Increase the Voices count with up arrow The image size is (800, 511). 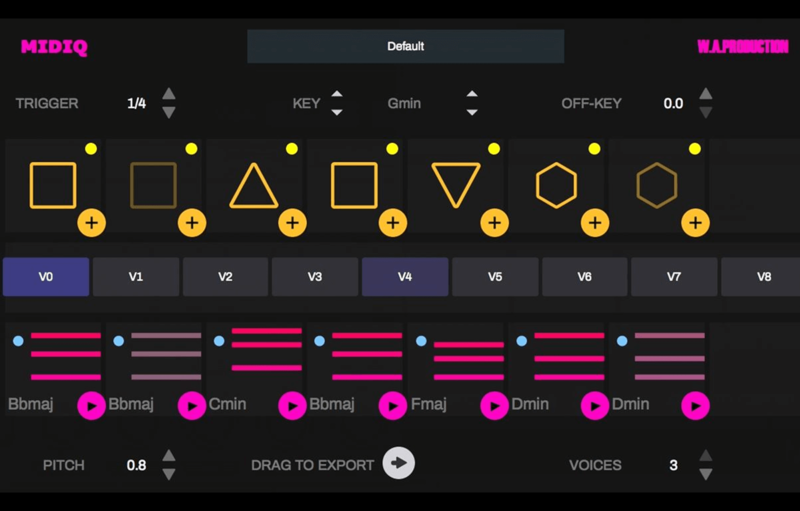point(706,457)
